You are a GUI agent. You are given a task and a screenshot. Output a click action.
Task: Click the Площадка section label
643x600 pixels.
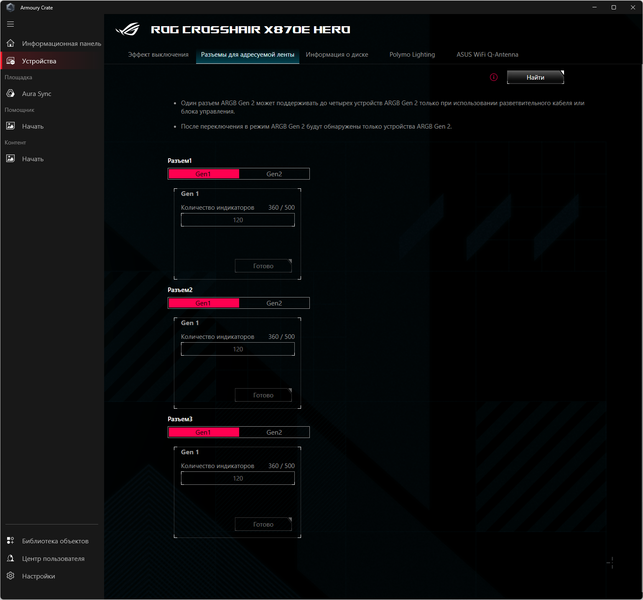(x=18, y=77)
